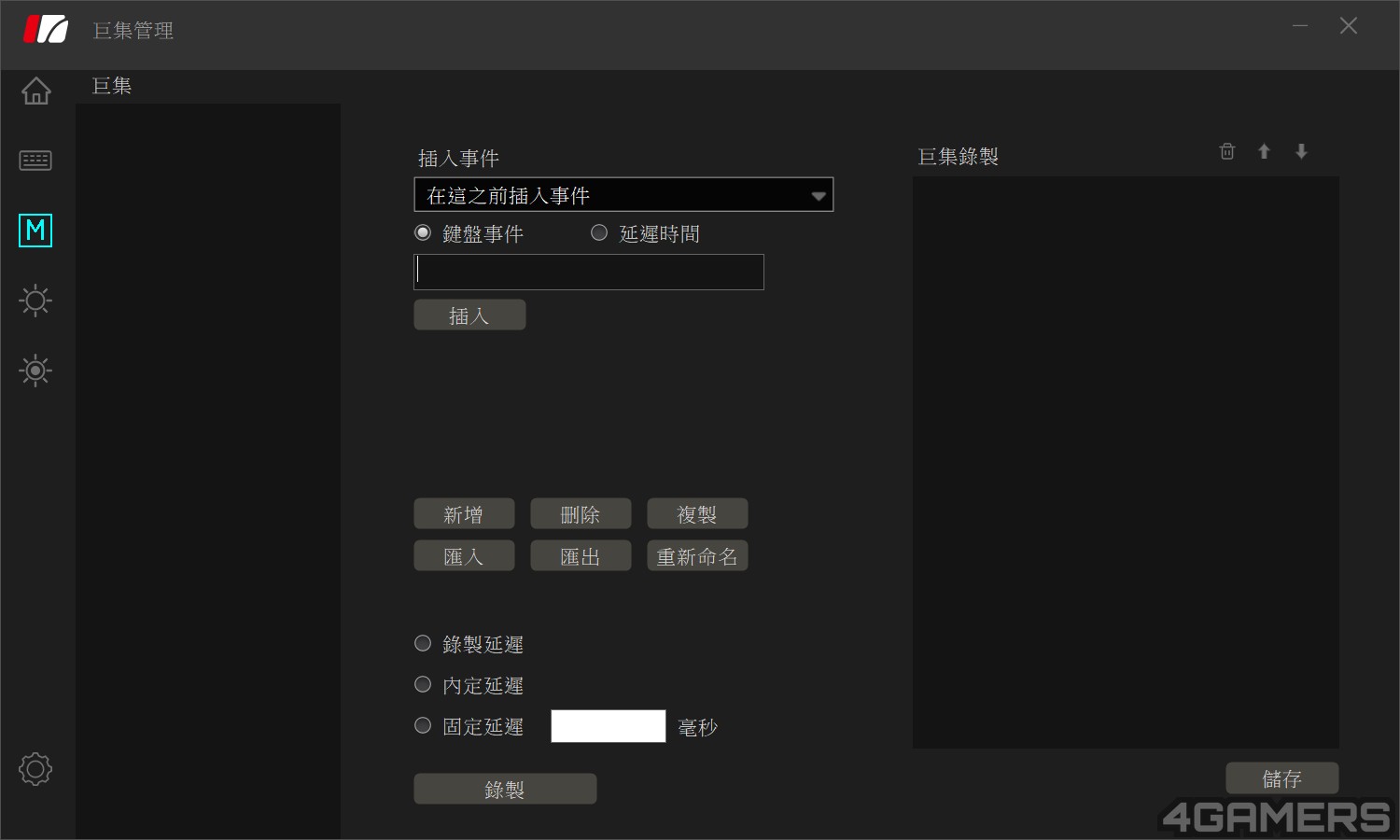Click the fixed delay milliseconds field
Viewport: 1400px width, 840px height.
[x=608, y=726]
